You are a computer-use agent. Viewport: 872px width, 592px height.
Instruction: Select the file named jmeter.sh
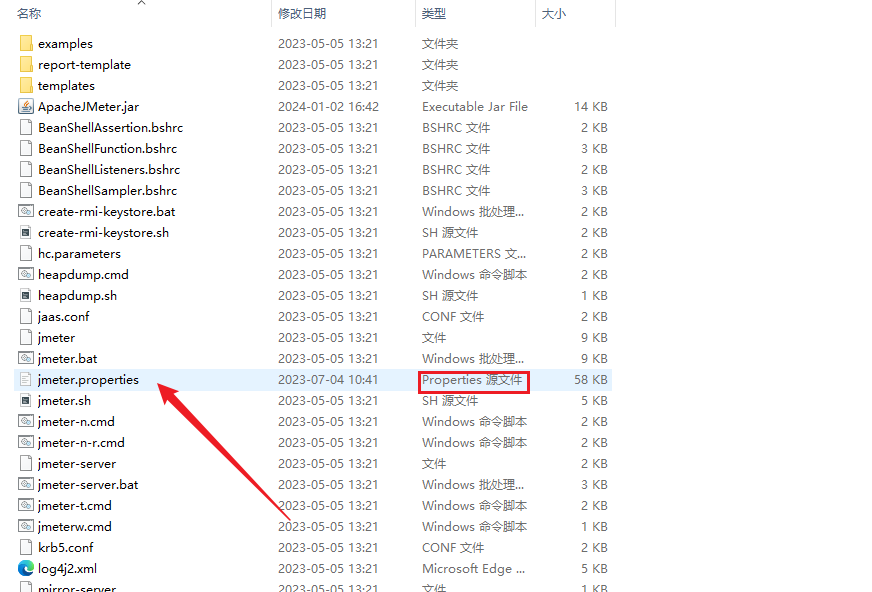(64, 400)
